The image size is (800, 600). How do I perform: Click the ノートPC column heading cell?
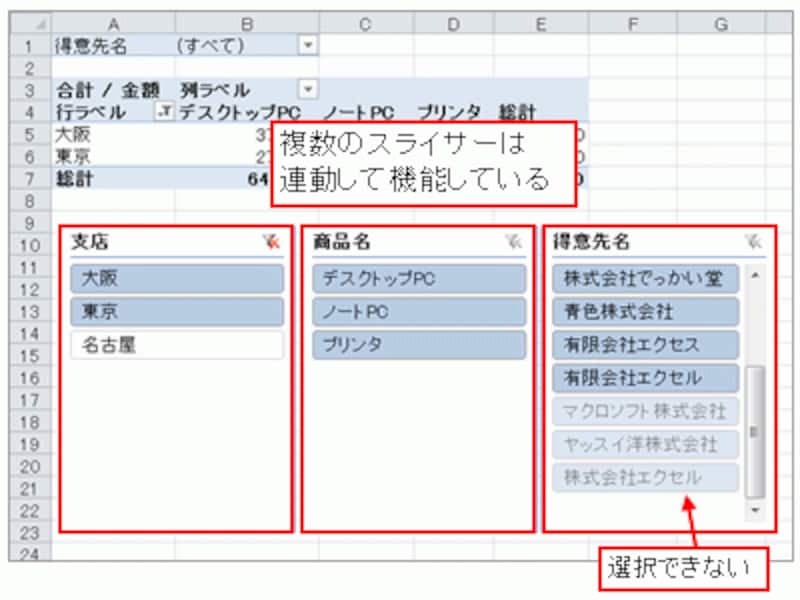point(366,112)
